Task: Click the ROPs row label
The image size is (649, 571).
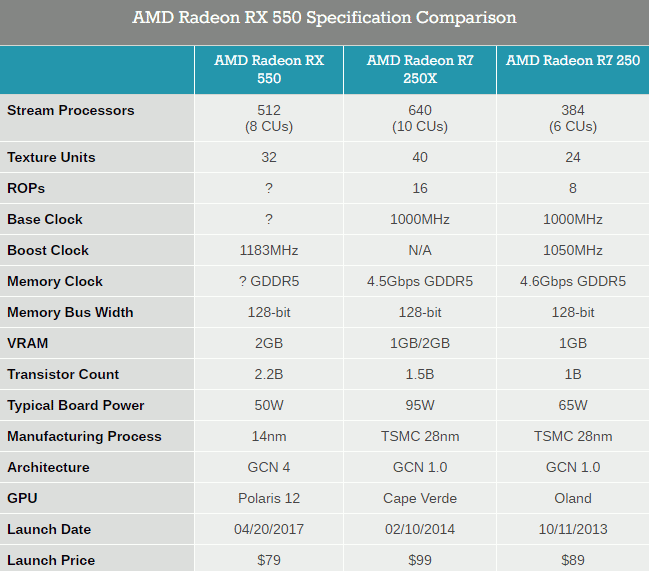Action: 26,188
